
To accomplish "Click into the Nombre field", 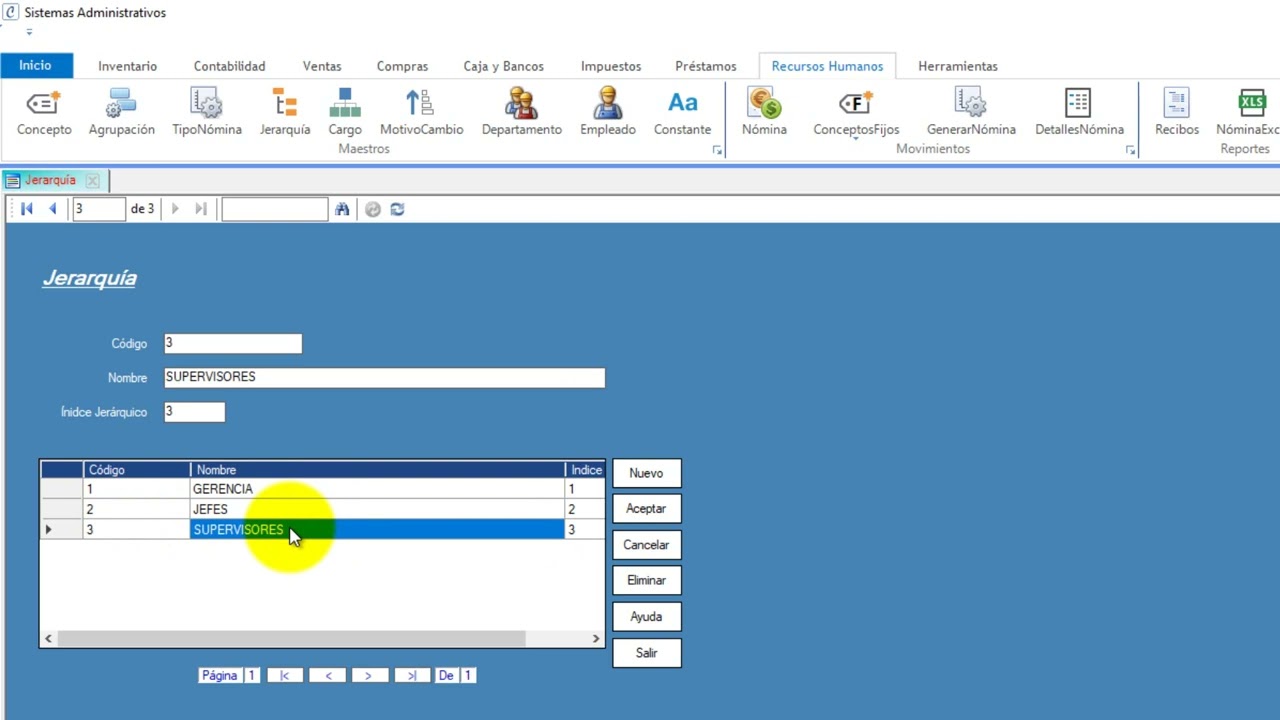I will 384,377.
